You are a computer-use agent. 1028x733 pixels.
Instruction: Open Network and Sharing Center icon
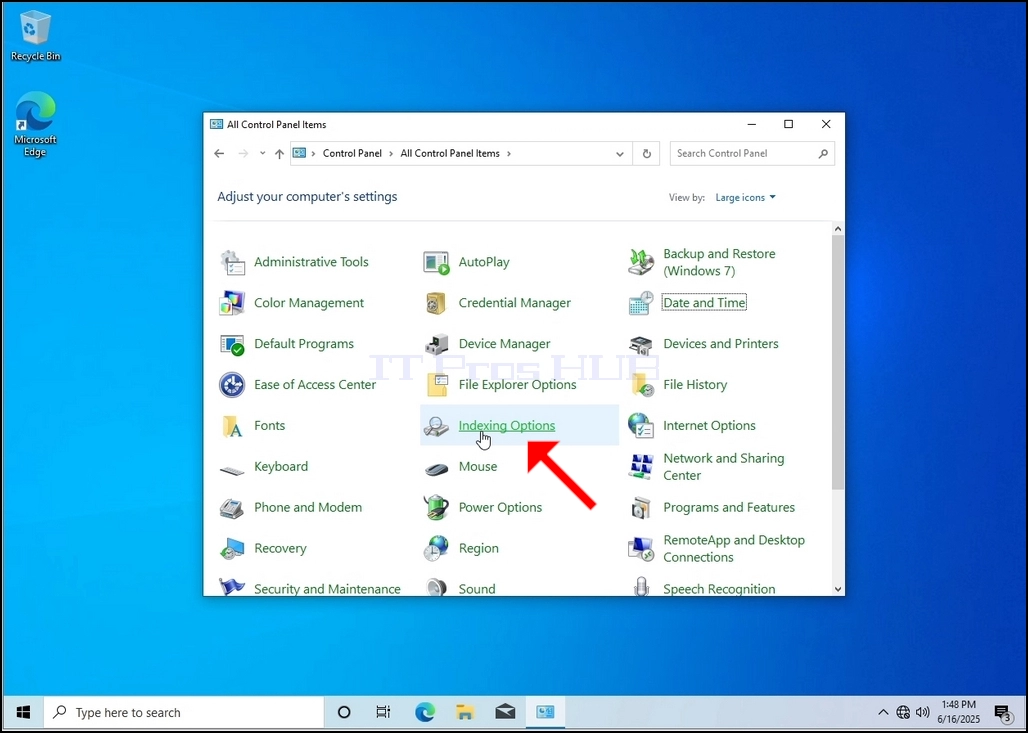tap(641, 467)
